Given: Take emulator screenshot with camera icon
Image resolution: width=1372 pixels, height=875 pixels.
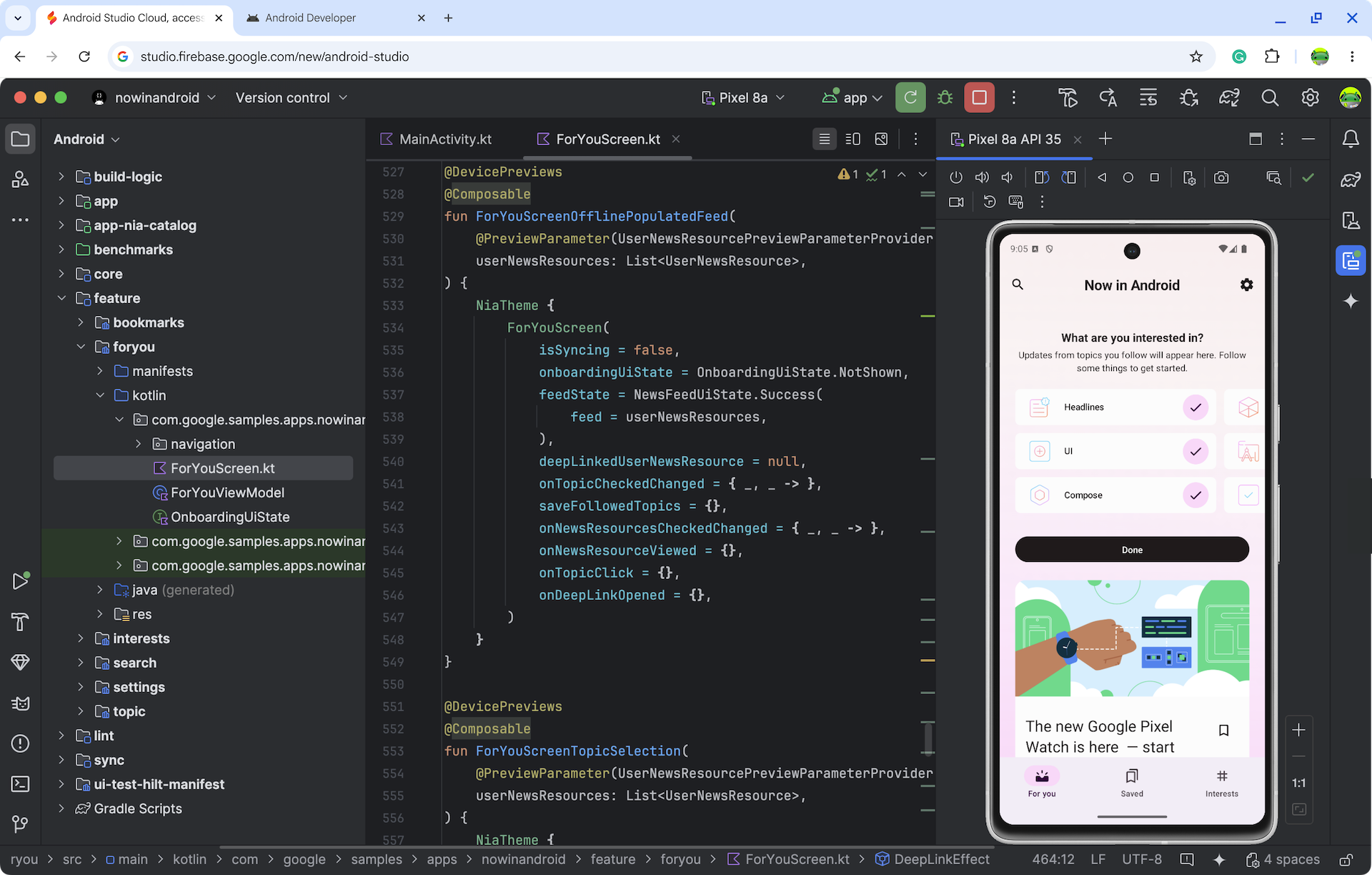Looking at the screenshot, I should [x=1221, y=178].
